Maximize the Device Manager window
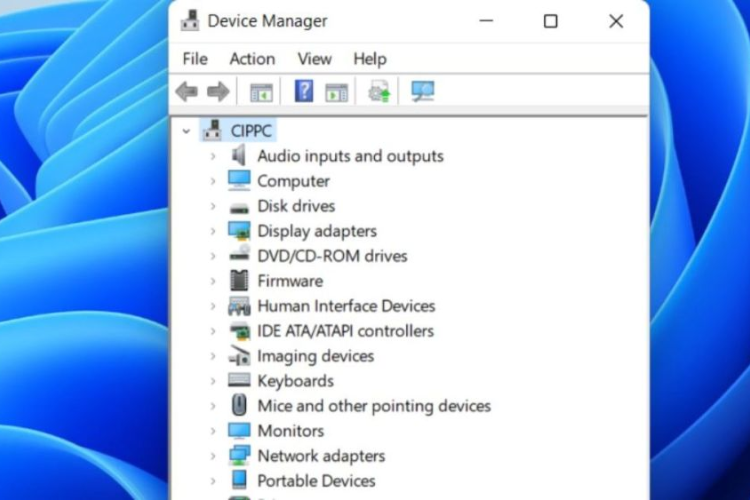 (x=551, y=21)
